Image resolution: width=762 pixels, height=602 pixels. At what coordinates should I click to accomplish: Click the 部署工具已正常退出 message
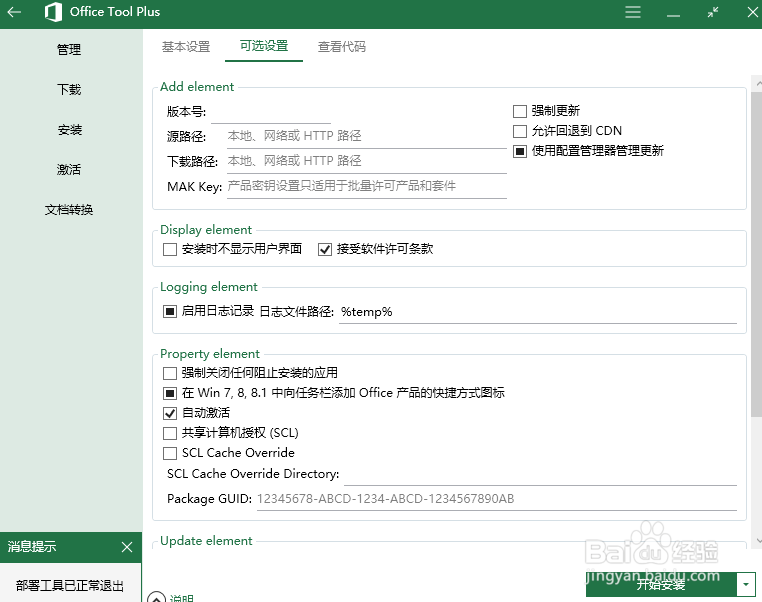69,585
